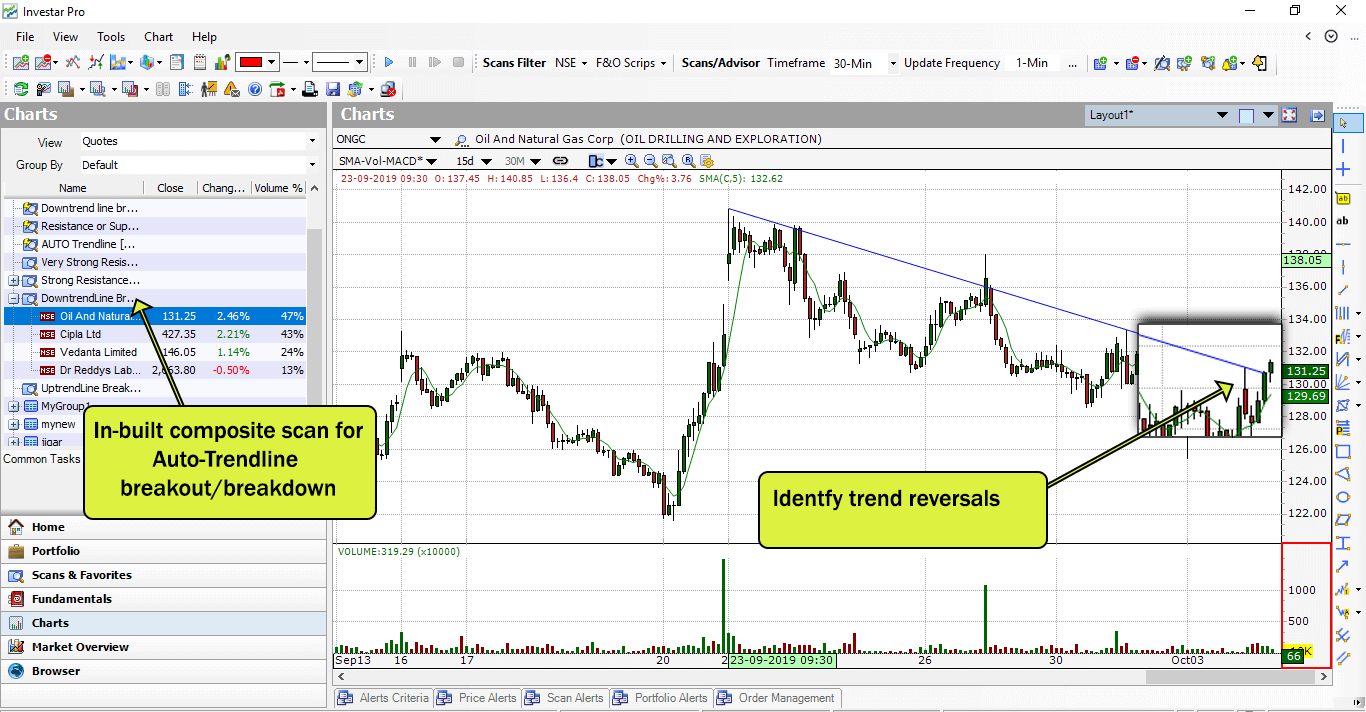Screen dimensions: 1366x712
Task: Click the print chart icon
Action: click(310, 88)
